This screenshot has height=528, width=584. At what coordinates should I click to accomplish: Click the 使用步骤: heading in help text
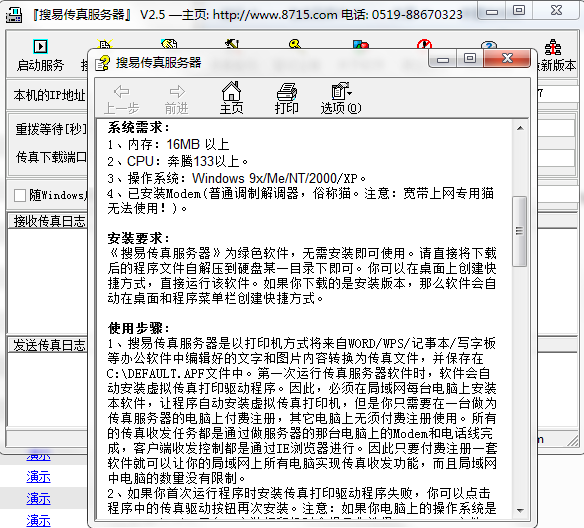tap(139, 328)
